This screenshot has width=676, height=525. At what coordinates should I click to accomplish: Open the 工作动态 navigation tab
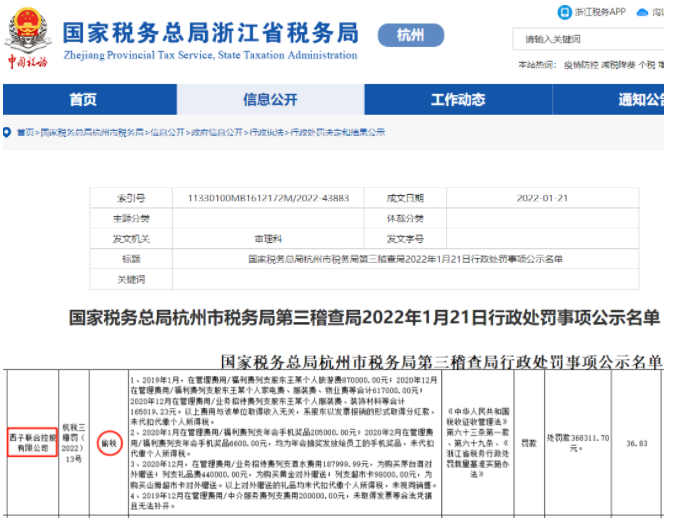click(458, 100)
